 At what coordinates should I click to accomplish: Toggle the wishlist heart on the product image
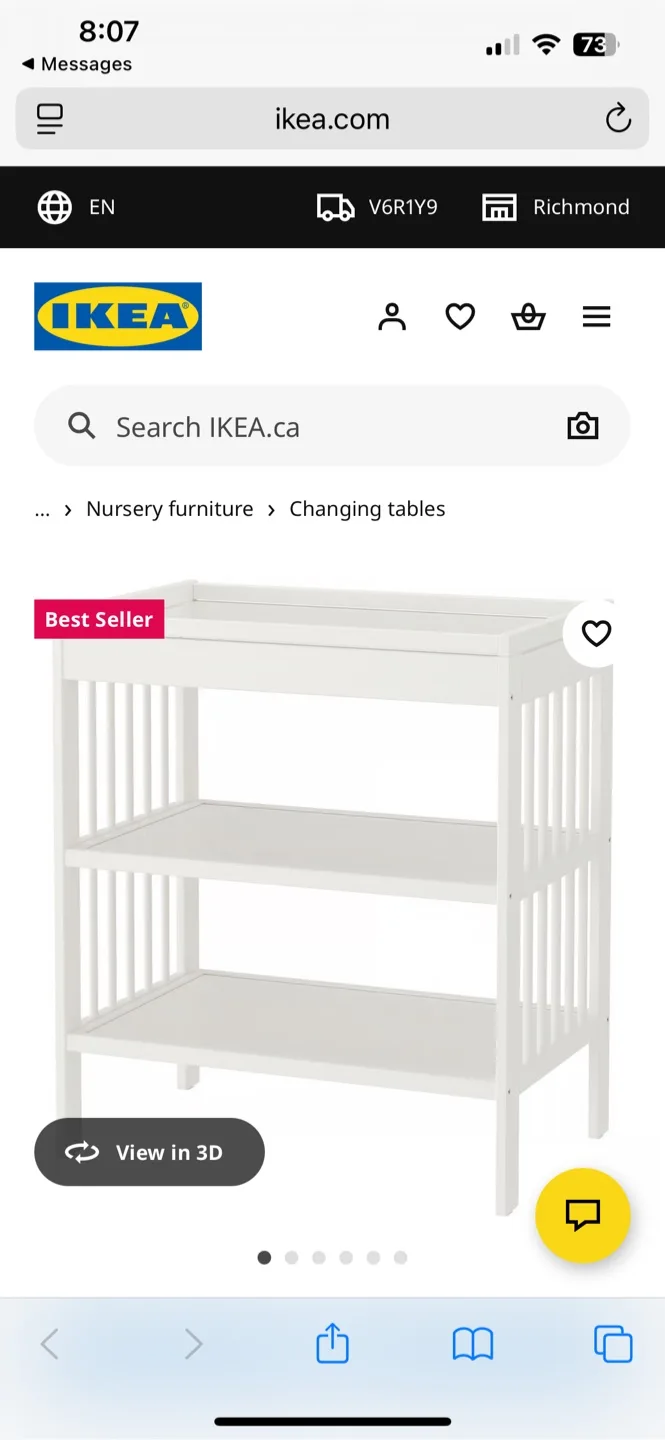click(x=596, y=633)
